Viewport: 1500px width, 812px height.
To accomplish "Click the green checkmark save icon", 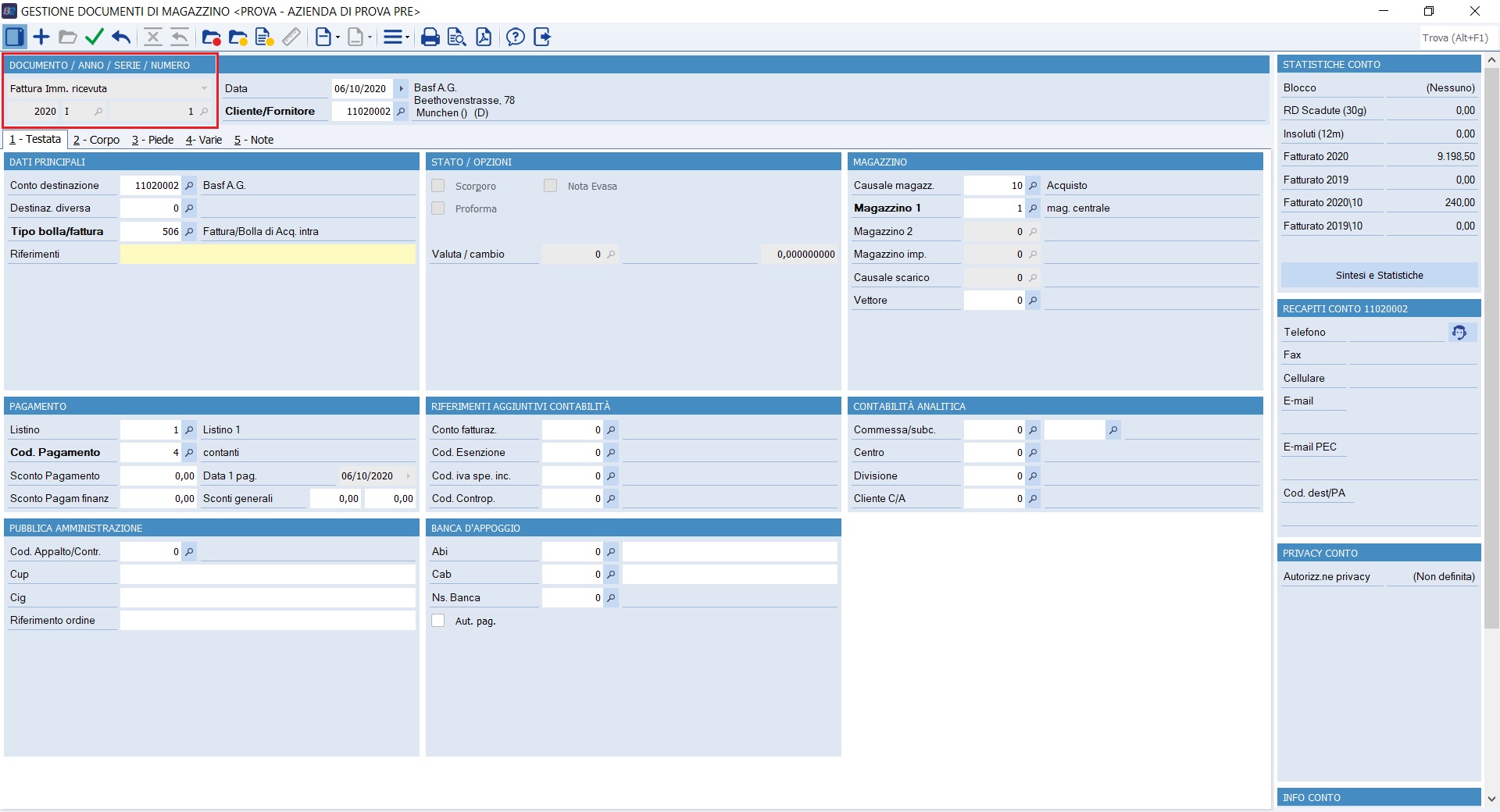I will click(95, 37).
